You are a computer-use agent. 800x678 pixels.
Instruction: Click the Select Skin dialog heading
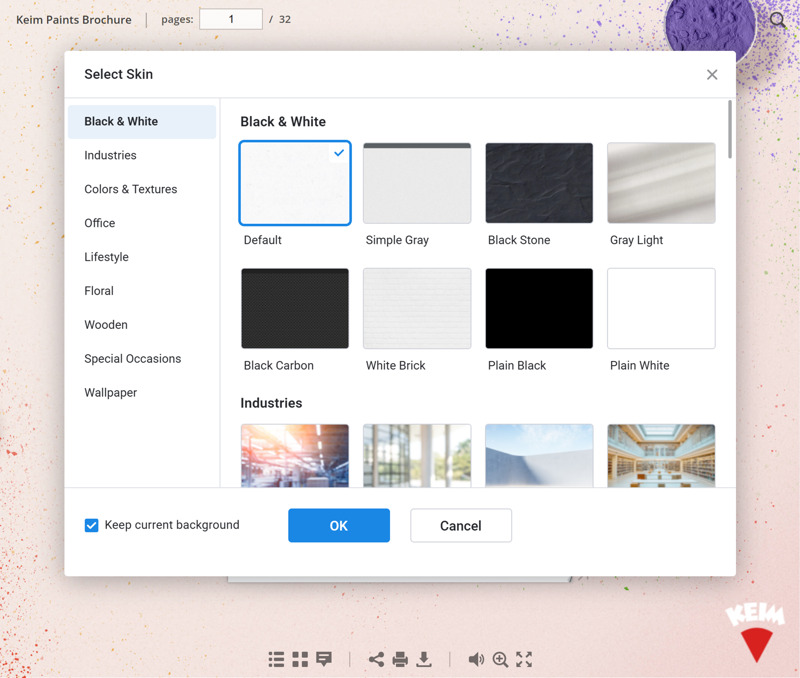pos(118,74)
